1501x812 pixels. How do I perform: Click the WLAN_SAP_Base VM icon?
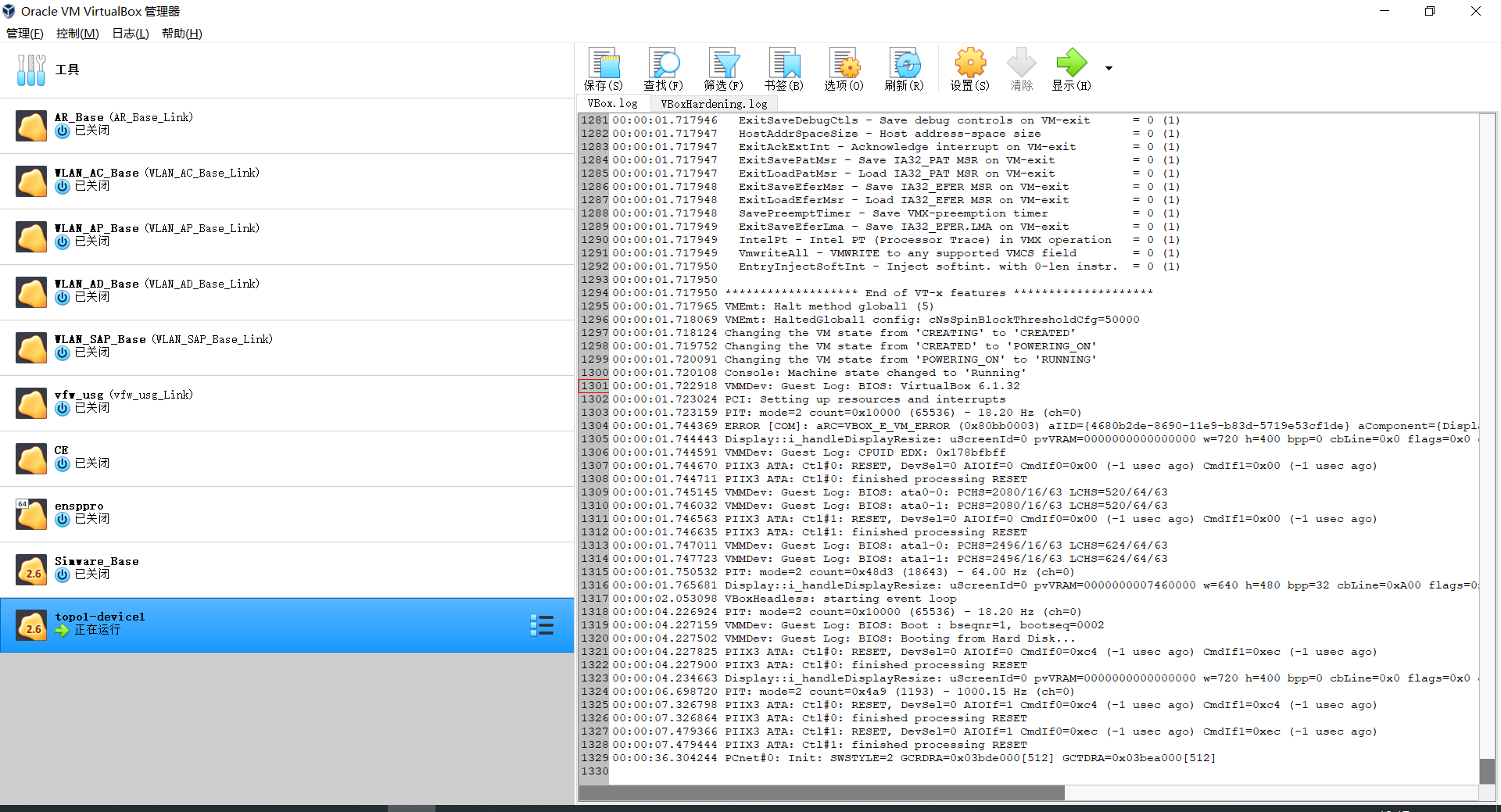[x=31, y=347]
